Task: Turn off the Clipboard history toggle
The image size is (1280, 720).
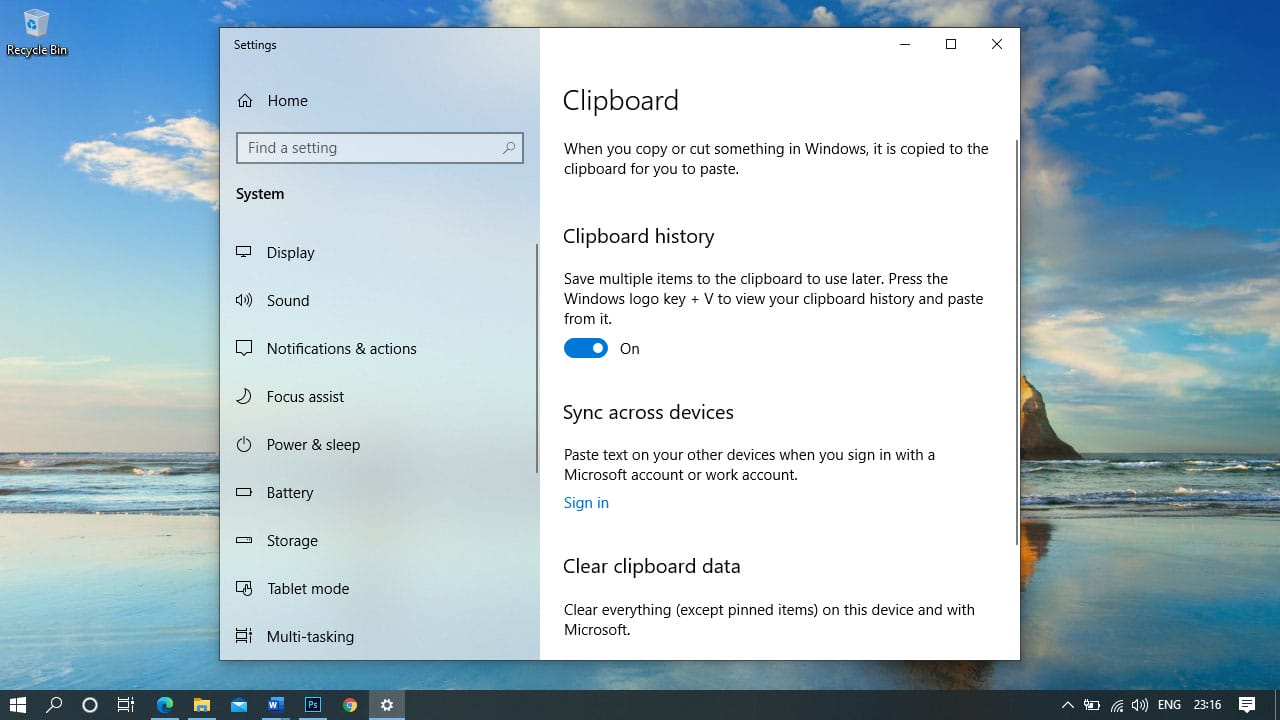Action: (x=586, y=348)
